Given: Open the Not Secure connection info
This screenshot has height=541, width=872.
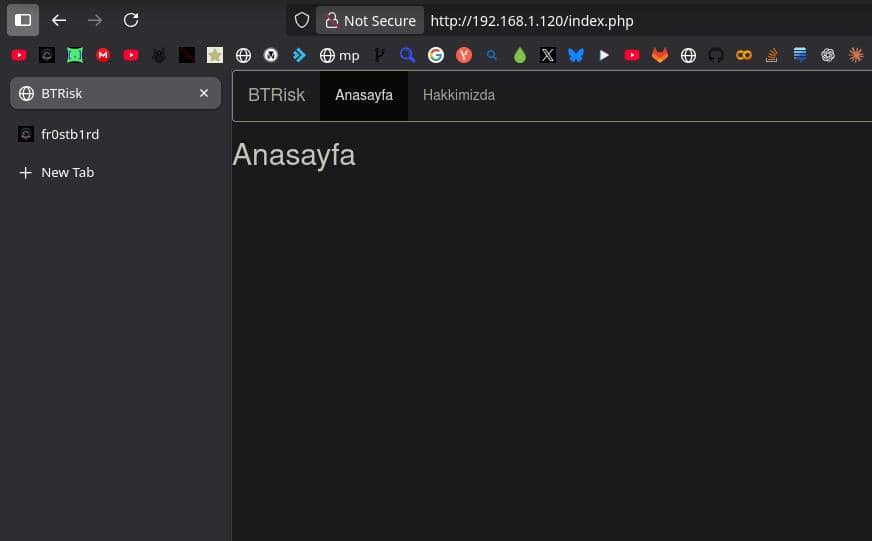Looking at the screenshot, I should coord(370,21).
